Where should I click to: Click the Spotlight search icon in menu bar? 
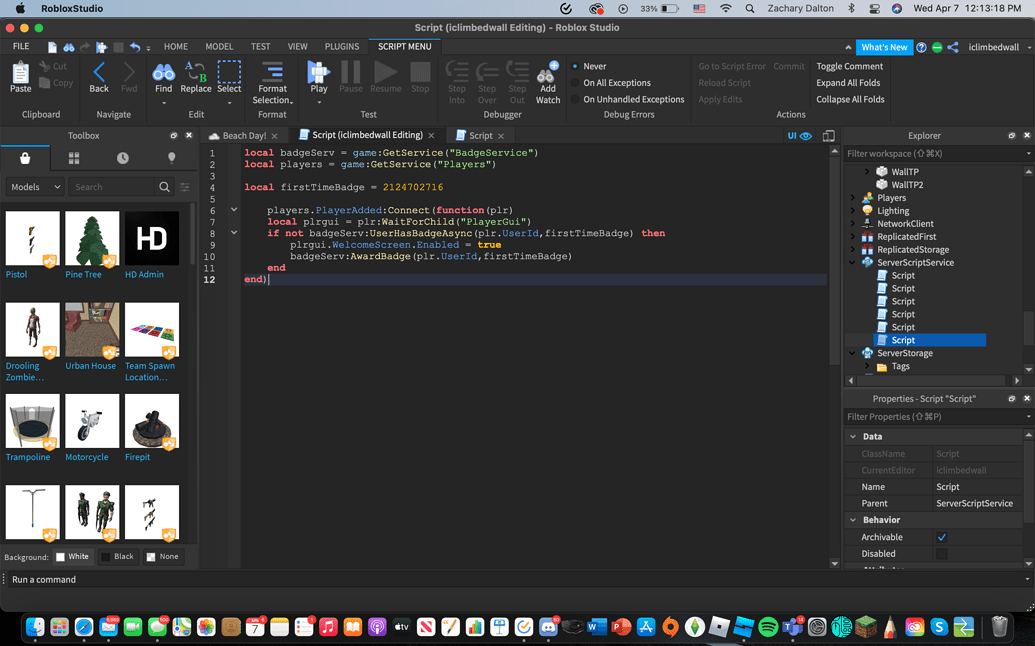click(750, 9)
